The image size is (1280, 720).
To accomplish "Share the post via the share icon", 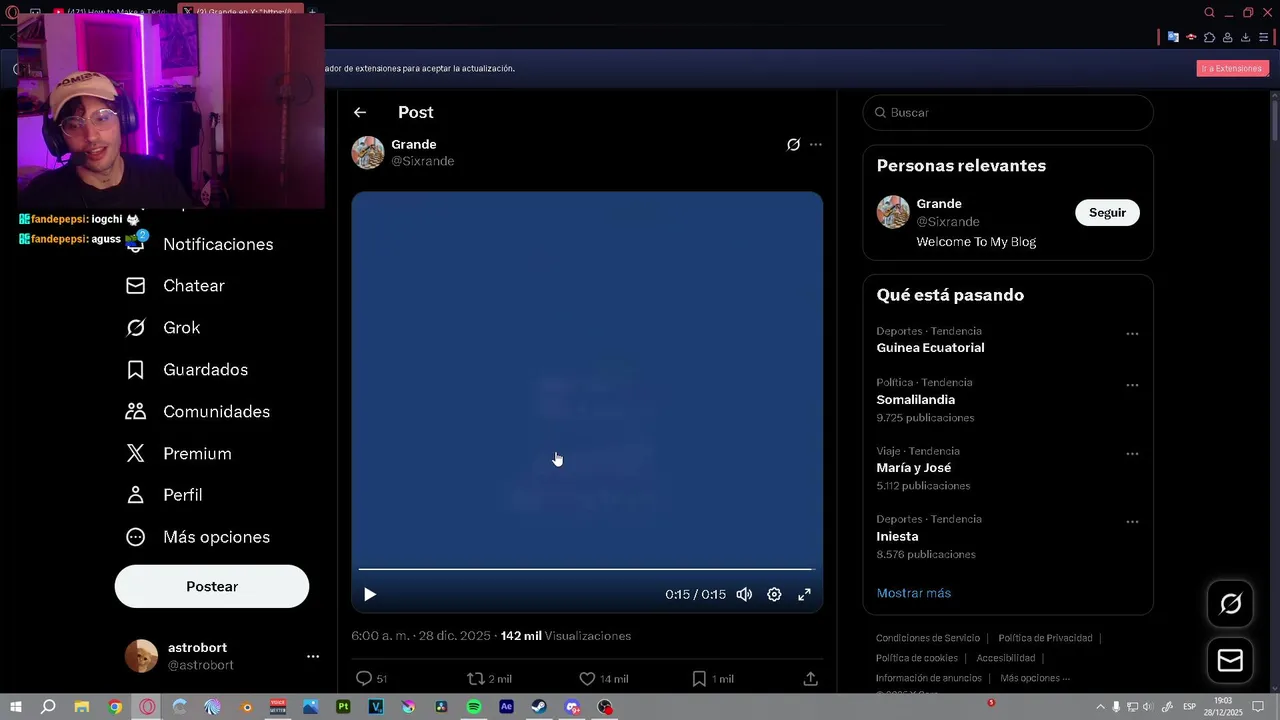I will (x=810, y=678).
